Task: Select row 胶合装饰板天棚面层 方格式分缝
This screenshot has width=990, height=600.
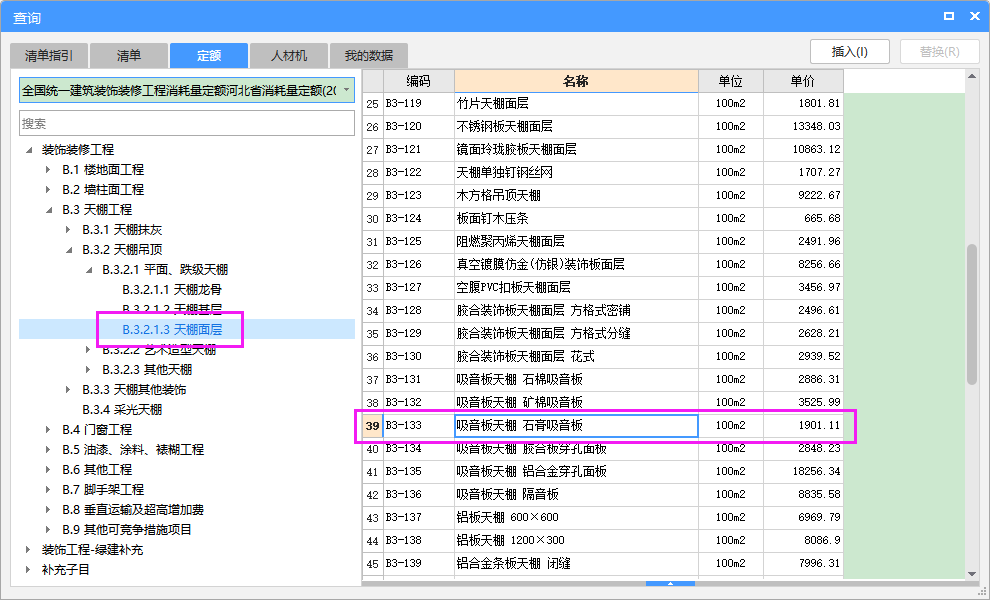Action: pos(603,333)
